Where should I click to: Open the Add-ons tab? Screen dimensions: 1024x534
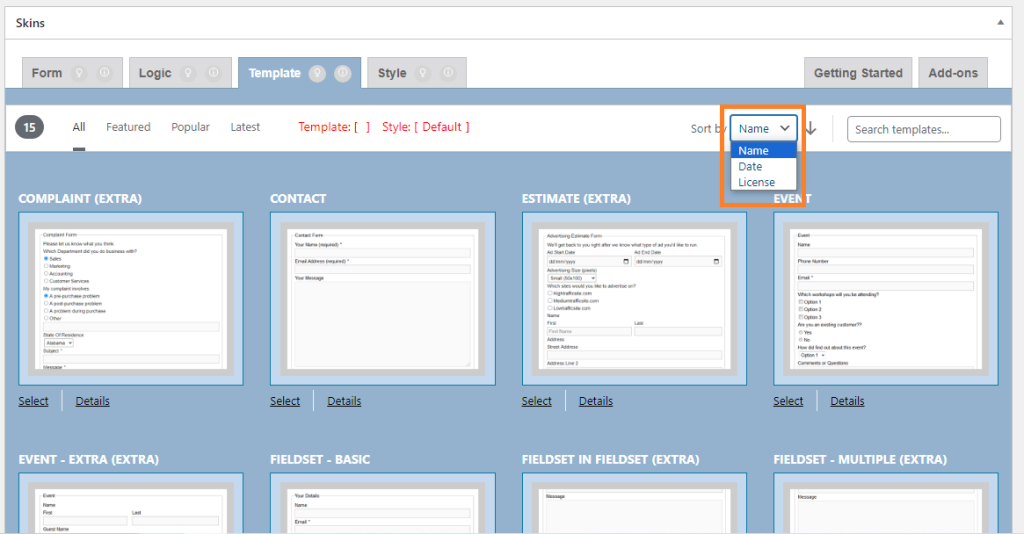(953, 73)
